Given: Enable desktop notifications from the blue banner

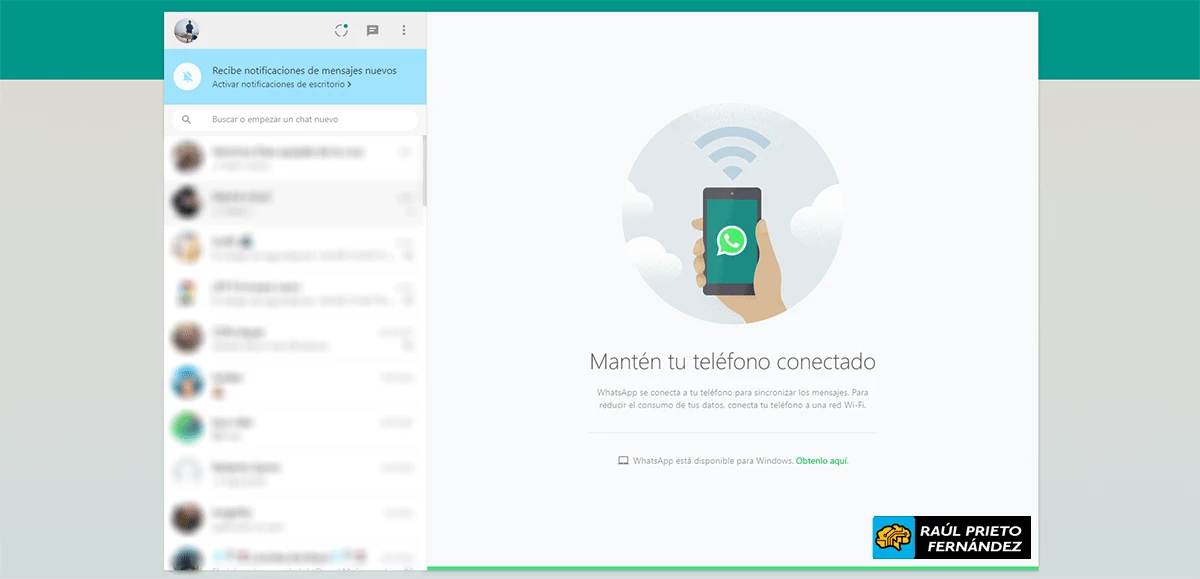Looking at the screenshot, I should (x=278, y=85).
